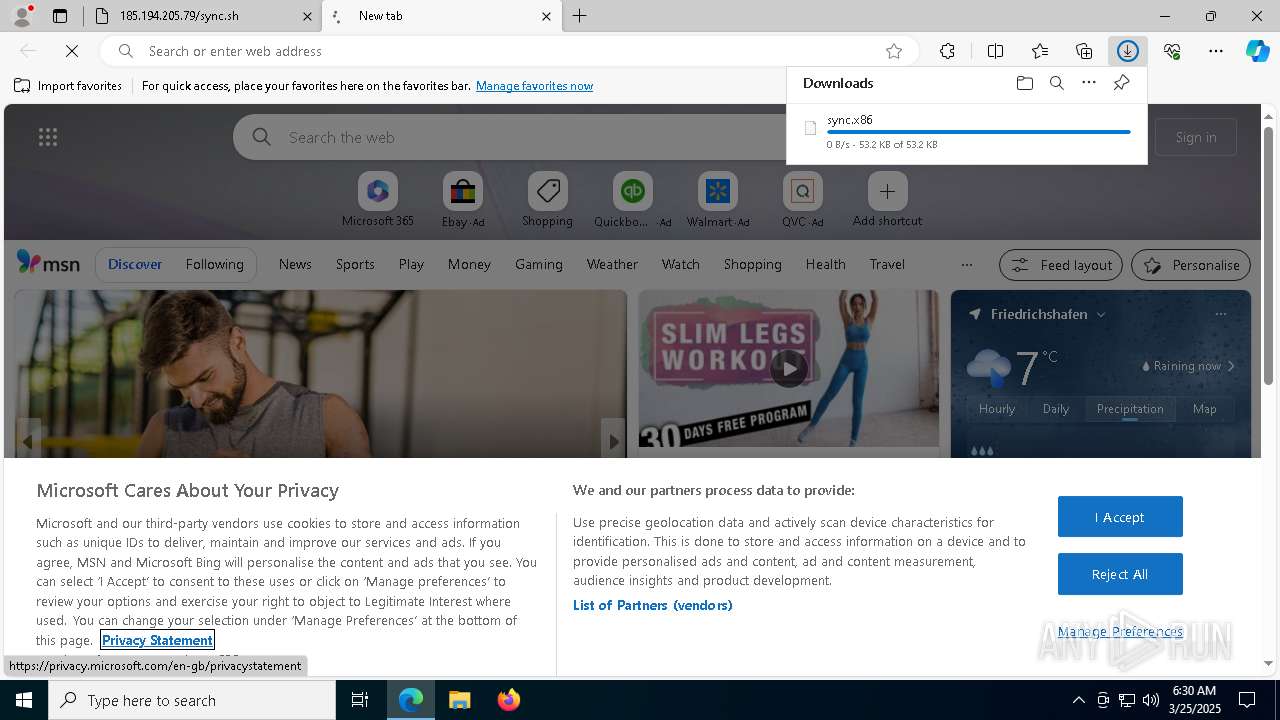The image size is (1280, 720).
Task: Open the News menu item
Action: [295, 264]
